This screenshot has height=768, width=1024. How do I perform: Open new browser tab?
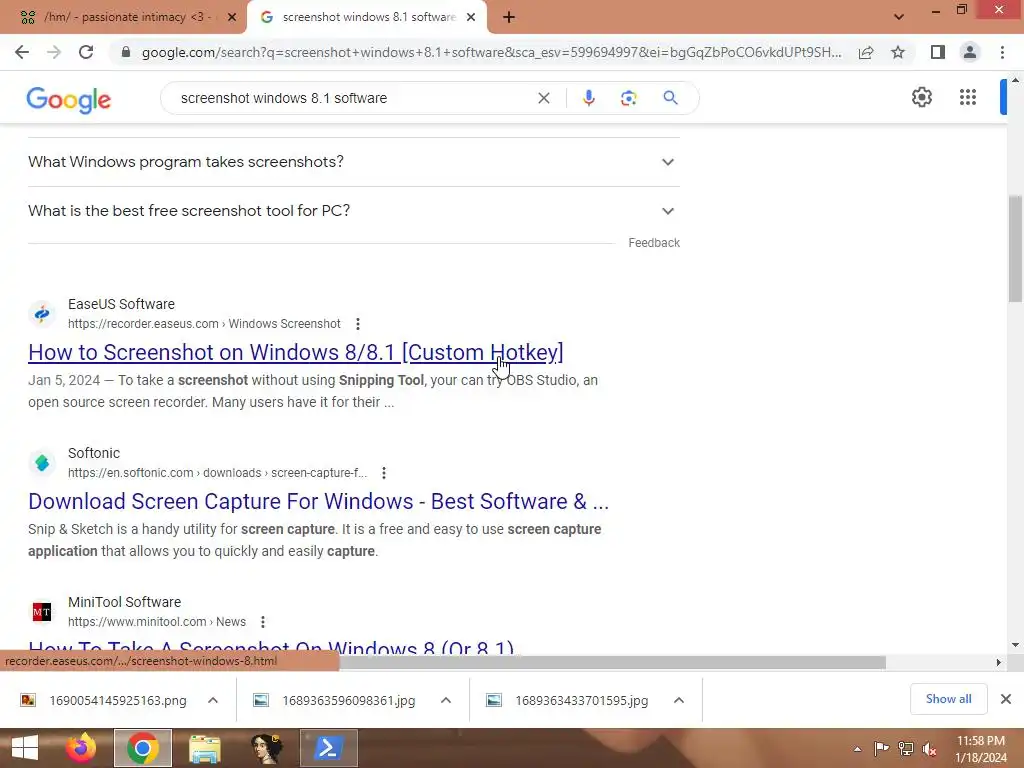point(509,17)
